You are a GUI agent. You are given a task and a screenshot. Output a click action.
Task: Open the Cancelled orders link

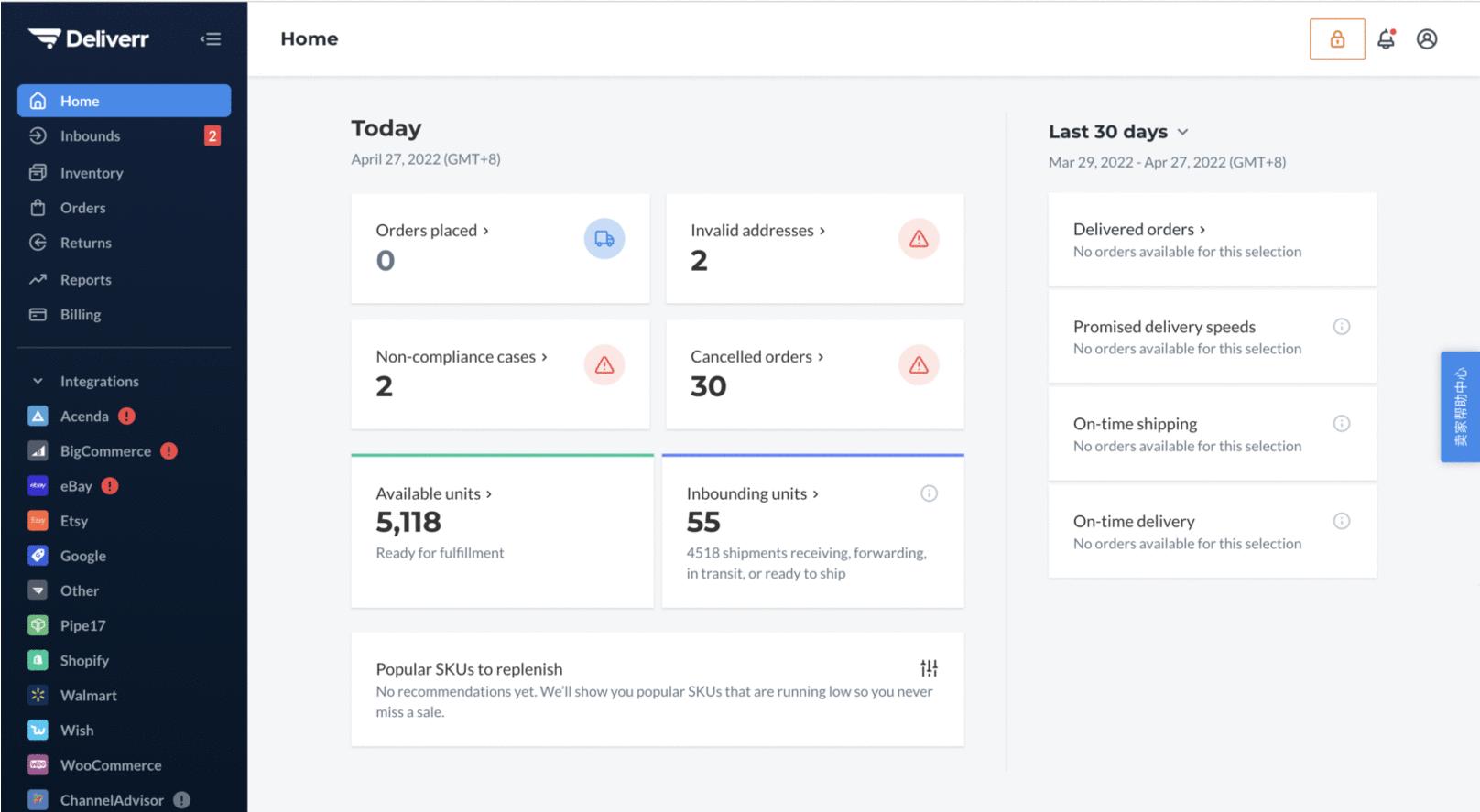756,356
